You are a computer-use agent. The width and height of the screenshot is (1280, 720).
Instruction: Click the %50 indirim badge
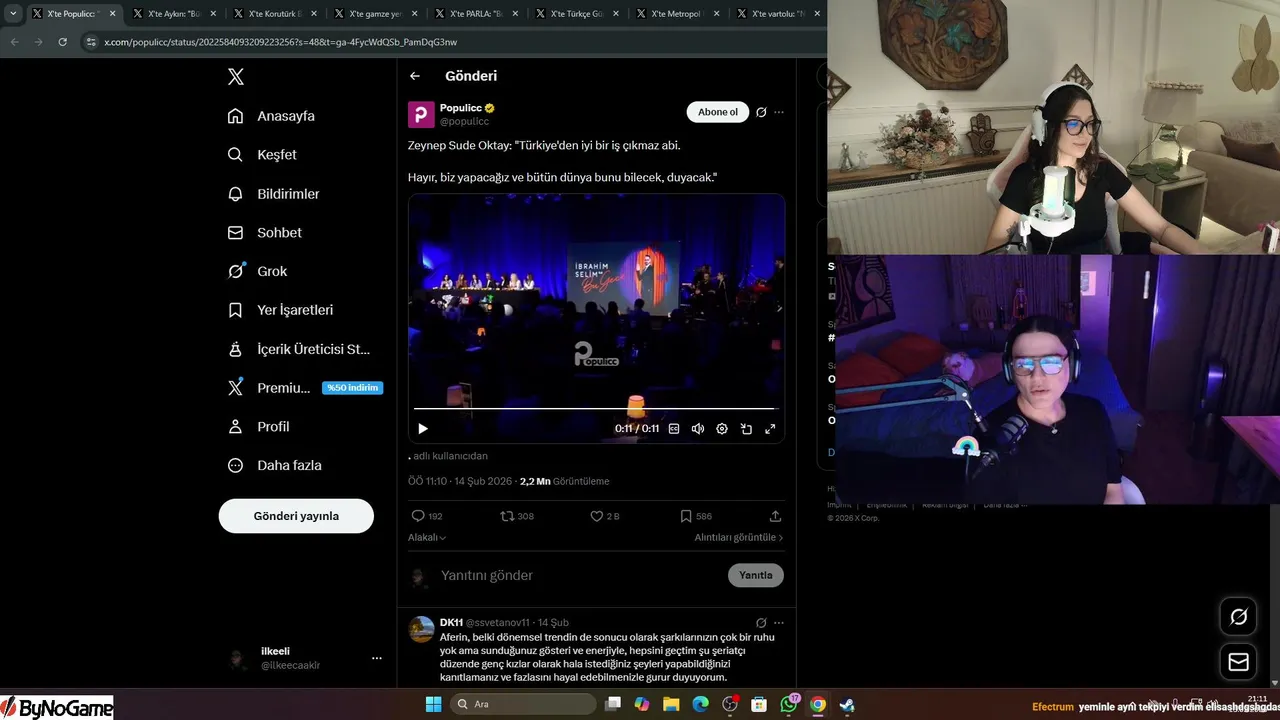(x=352, y=388)
